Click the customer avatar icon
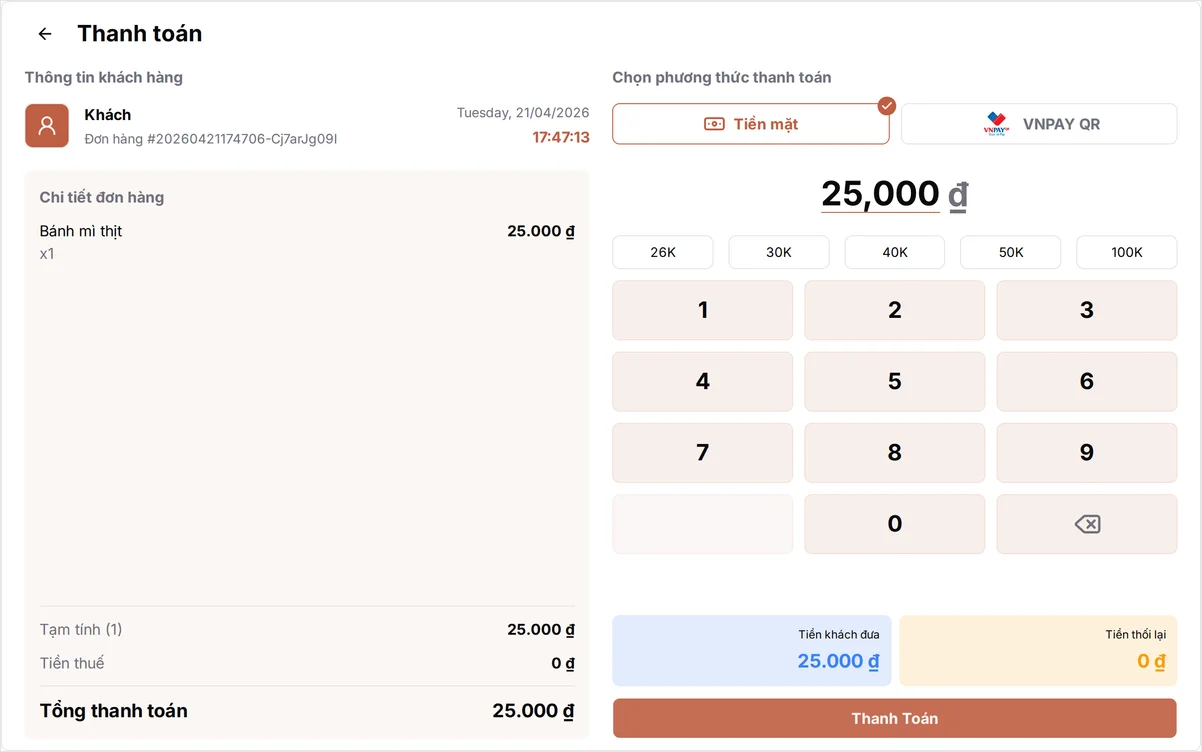 pos(47,126)
